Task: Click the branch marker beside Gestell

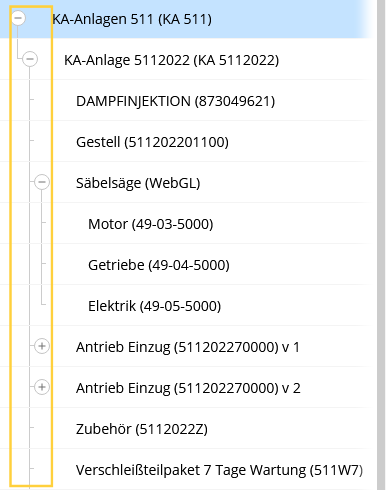Action: (x=32, y=141)
